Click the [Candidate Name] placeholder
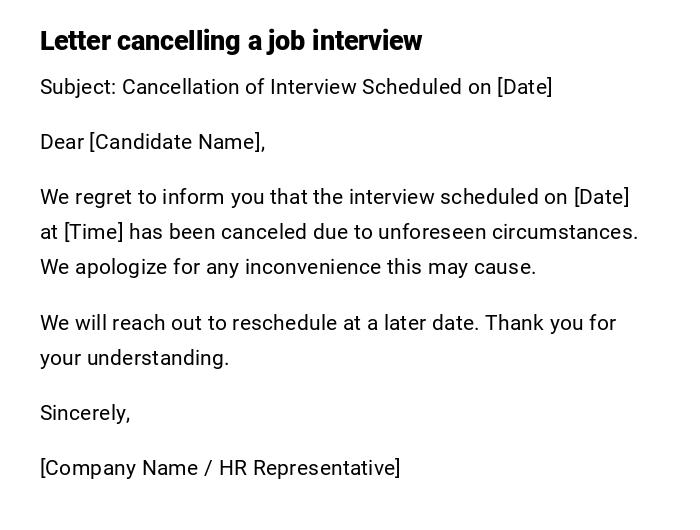 pos(175,142)
